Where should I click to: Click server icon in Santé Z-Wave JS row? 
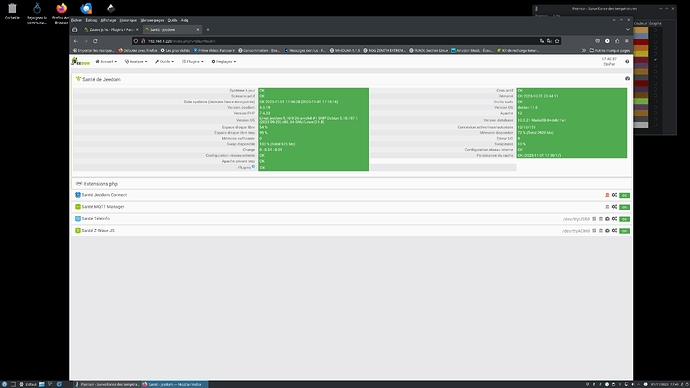594,231
